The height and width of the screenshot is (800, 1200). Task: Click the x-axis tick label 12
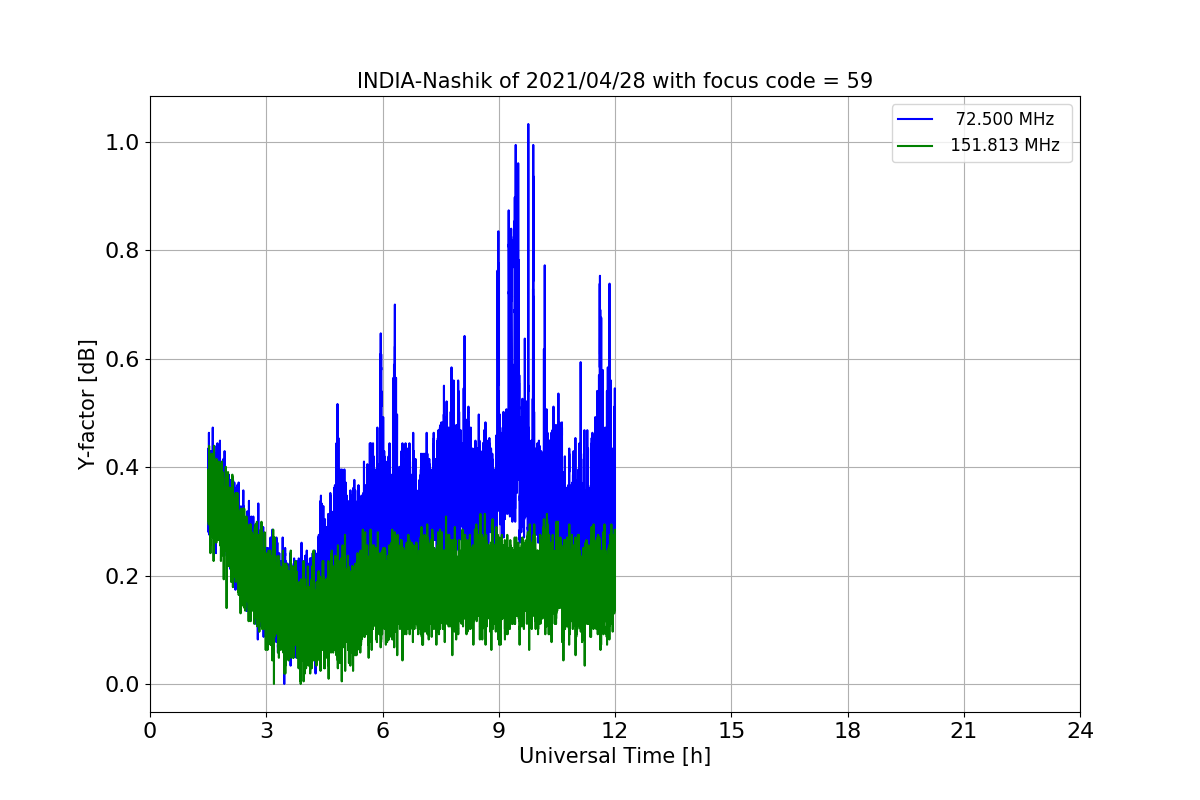[615, 731]
